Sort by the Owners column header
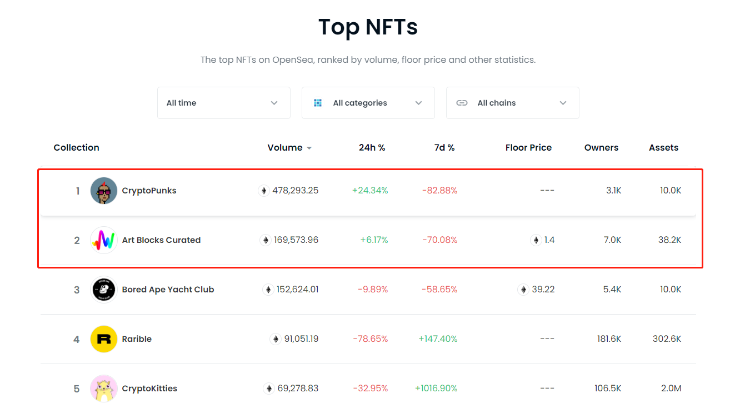750x413 pixels. (601, 148)
